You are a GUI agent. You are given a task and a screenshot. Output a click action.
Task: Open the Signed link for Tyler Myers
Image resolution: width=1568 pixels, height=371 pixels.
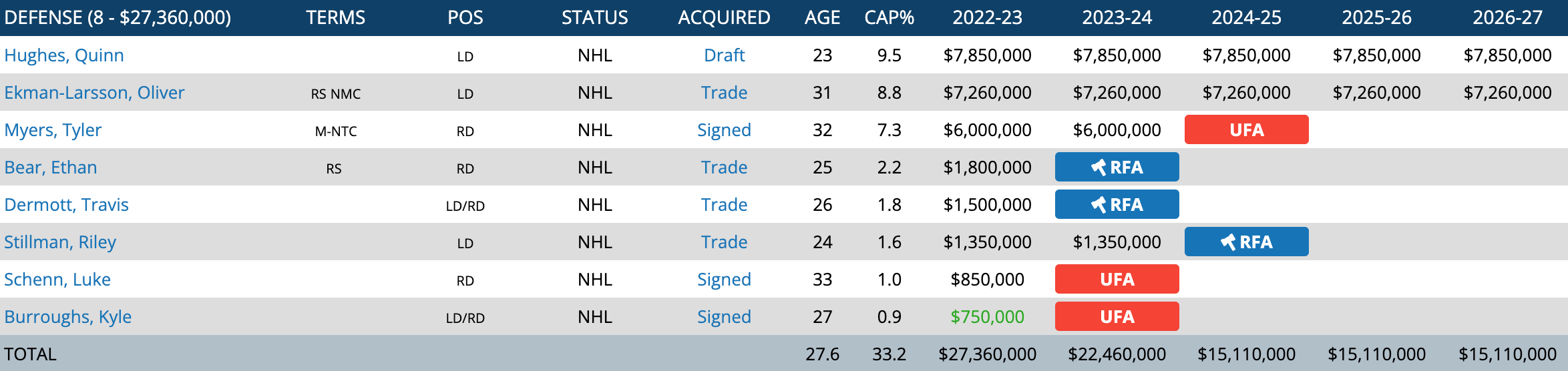tap(724, 130)
